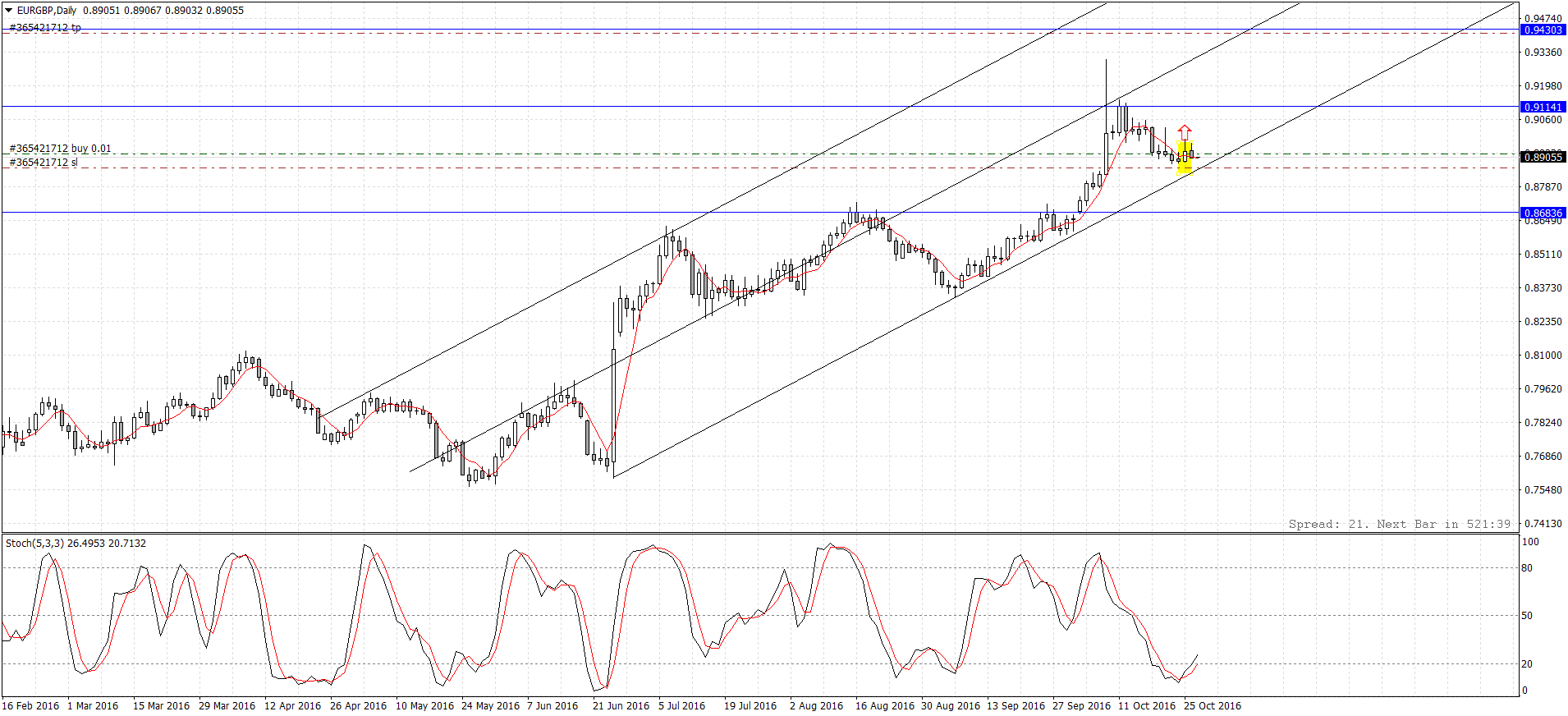Viewport: 1568px width, 716px height.
Task: Click the 1 Mar 2016 date label
Action: point(93,706)
